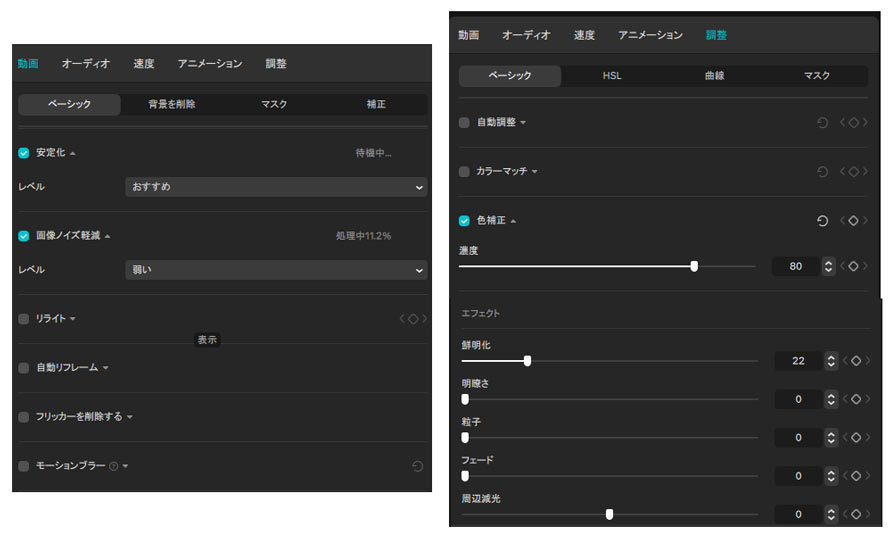
Task: Enable フリッカーを削除する checkbox
Action: point(24,417)
